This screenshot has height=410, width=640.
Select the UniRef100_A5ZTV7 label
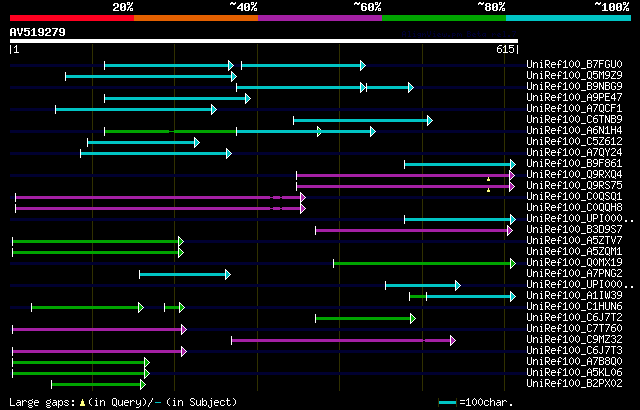[574, 241]
